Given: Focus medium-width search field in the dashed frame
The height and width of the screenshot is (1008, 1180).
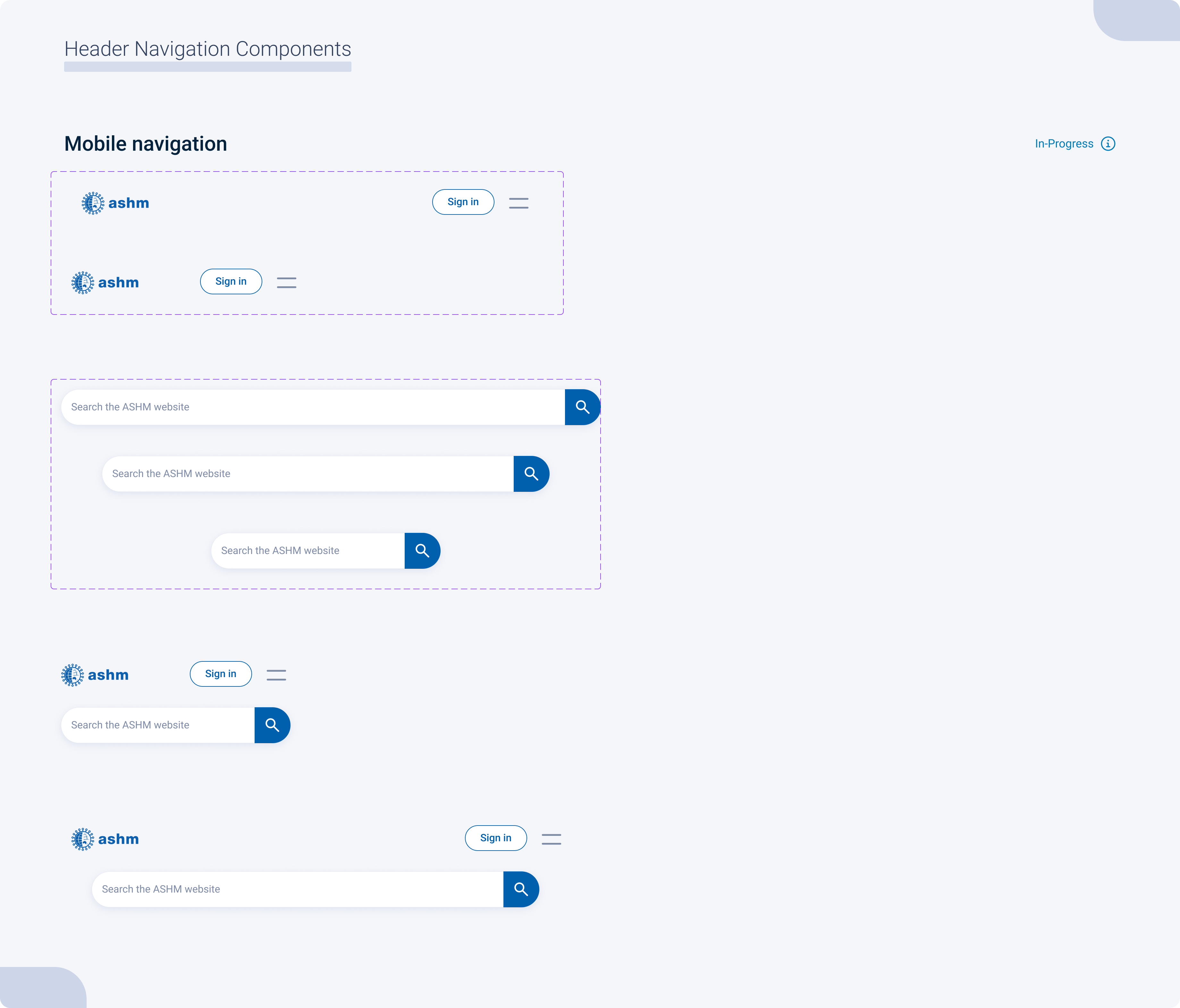Looking at the screenshot, I should click(x=308, y=474).
